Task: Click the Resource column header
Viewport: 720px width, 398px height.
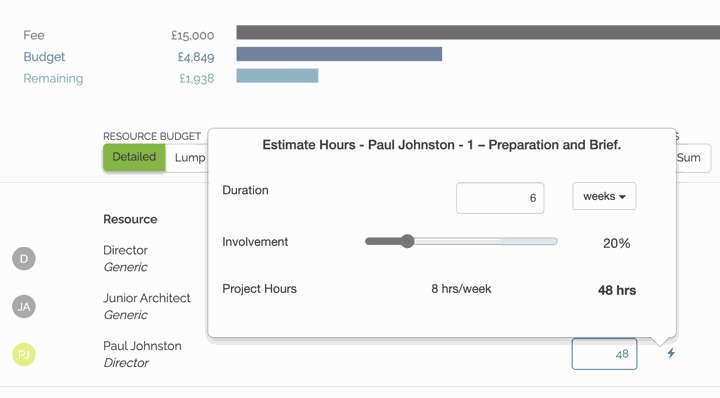Action: coord(130,219)
